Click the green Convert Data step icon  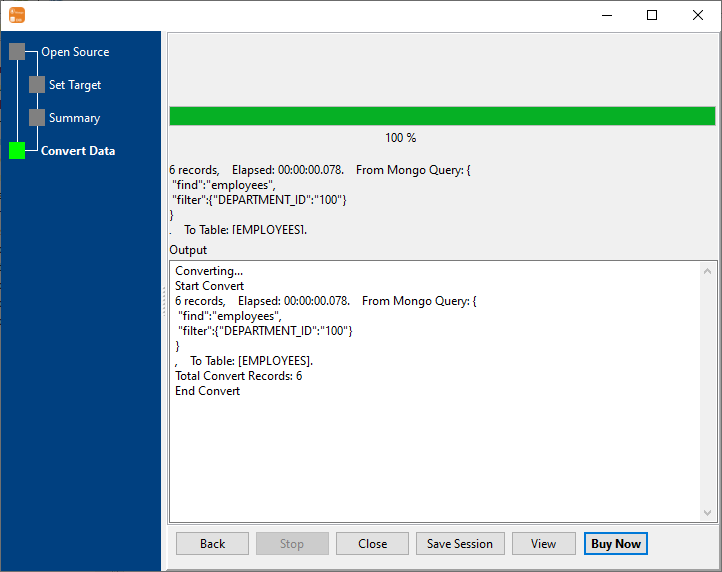click(x=17, y=151)
